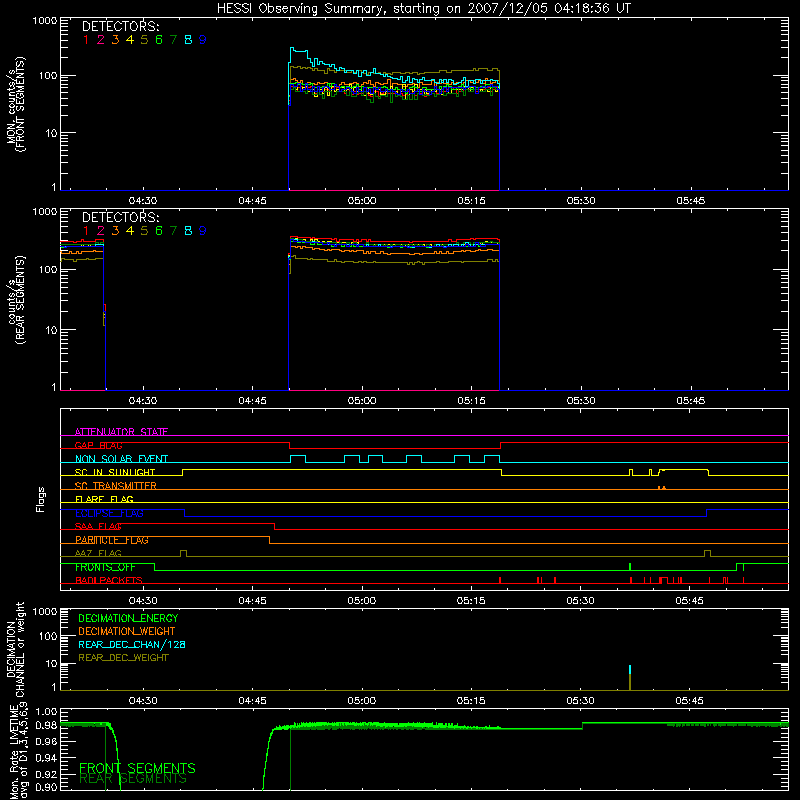Click the olive flag label below PARTICLE_FLAG

click(98, 553)
